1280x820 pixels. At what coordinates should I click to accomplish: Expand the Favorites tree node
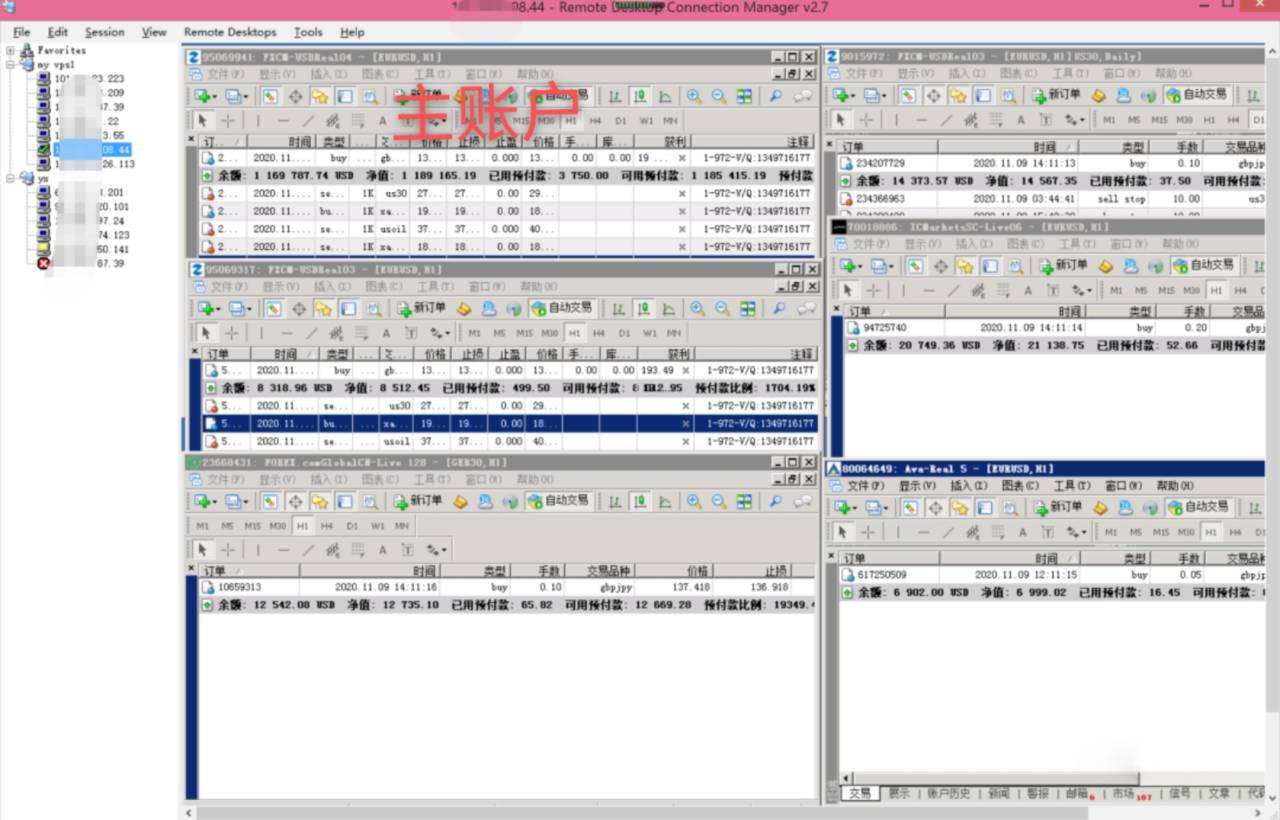pos(11,50)
